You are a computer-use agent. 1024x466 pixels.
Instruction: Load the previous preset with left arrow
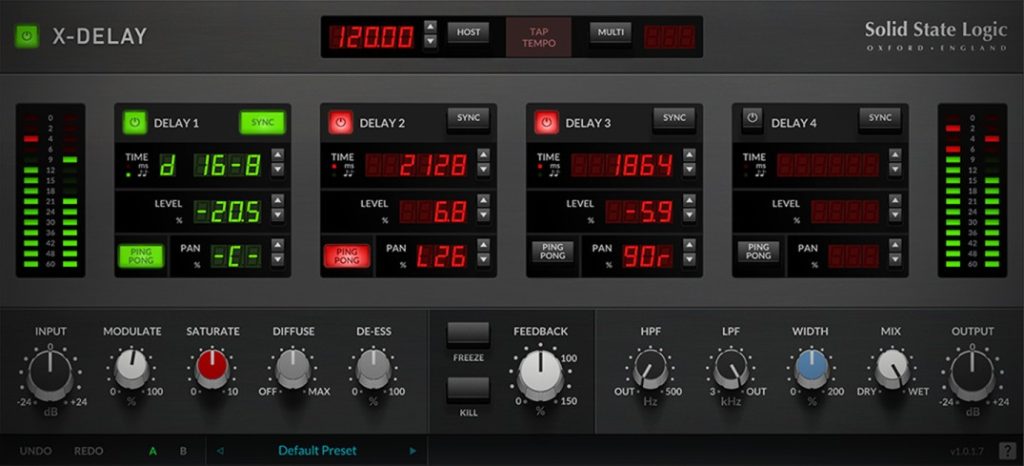coord(220,451)
